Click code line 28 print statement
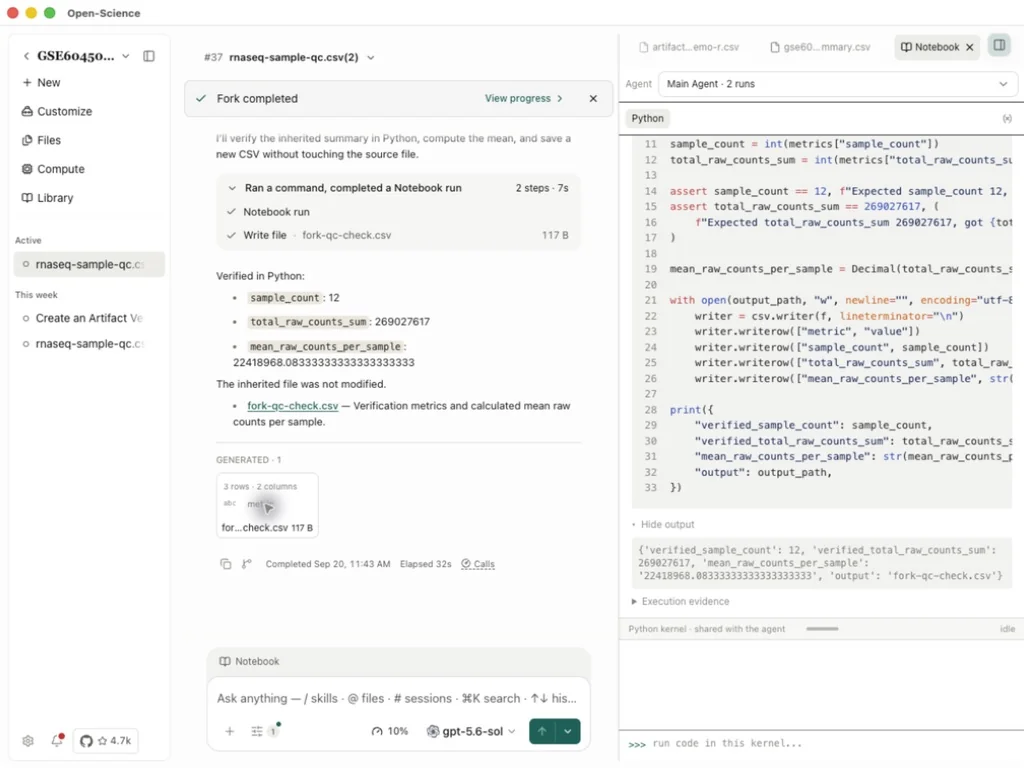Image resolution: width=1024 pixels, height=768 pixels. pos(692,409)
